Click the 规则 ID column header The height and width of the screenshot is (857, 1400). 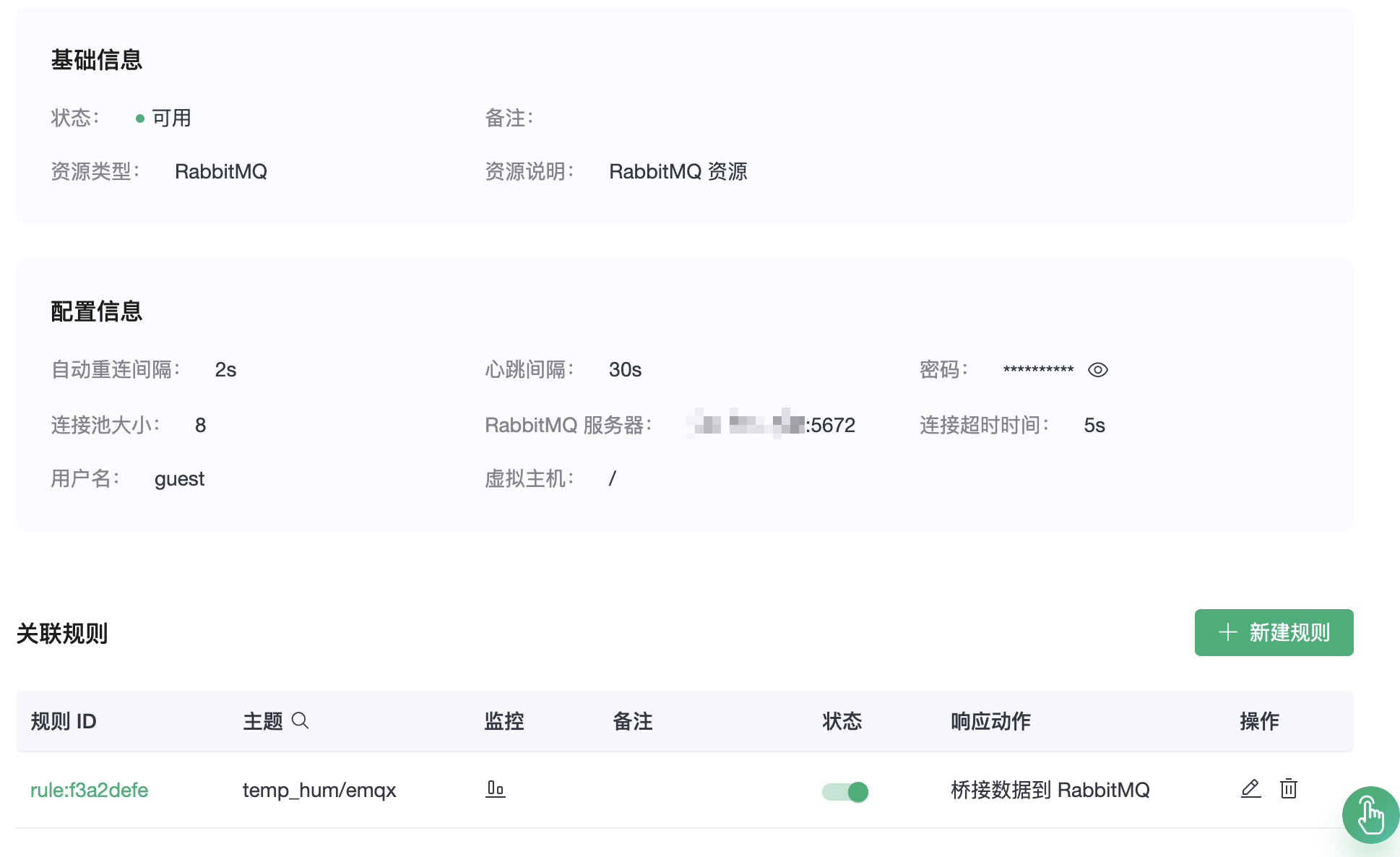point(64,721)
